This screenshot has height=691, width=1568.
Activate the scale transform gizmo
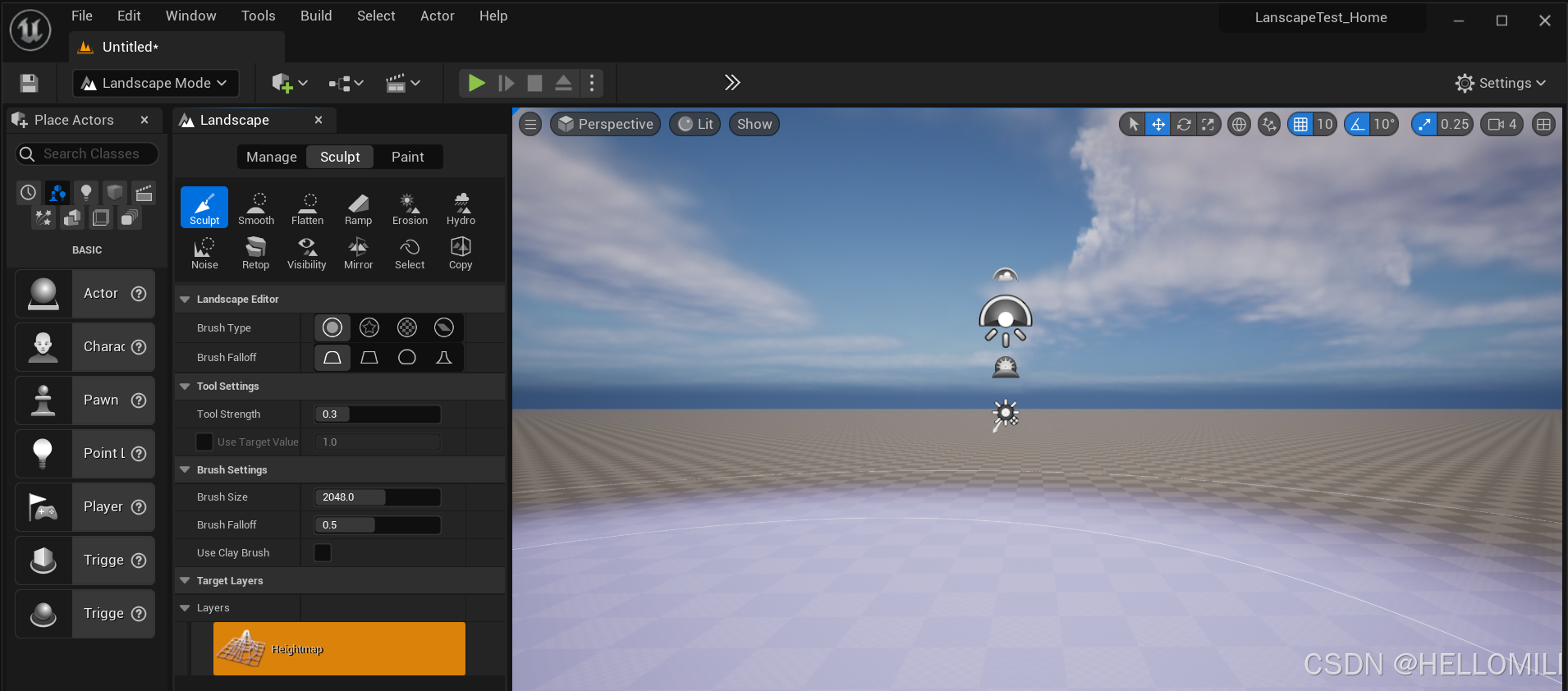pos(1208,124)
